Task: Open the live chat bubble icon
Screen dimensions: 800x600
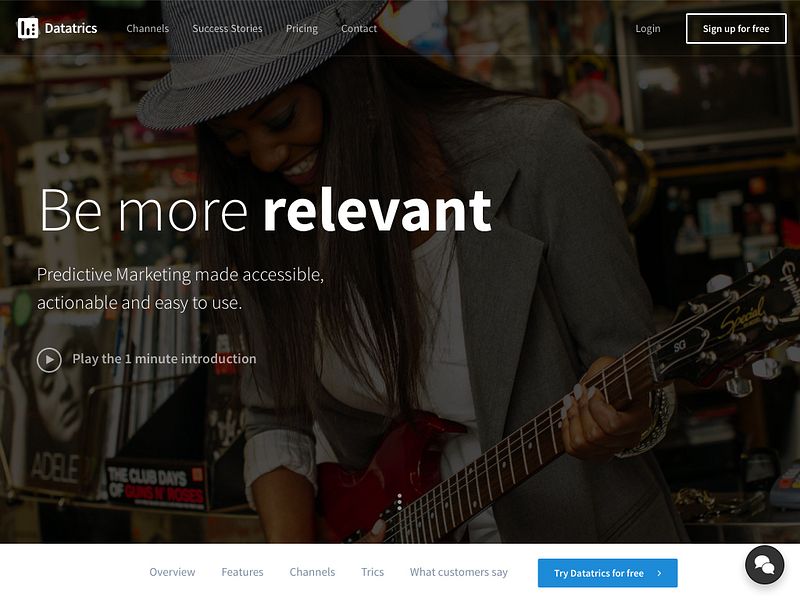Action: coord(764,565)
